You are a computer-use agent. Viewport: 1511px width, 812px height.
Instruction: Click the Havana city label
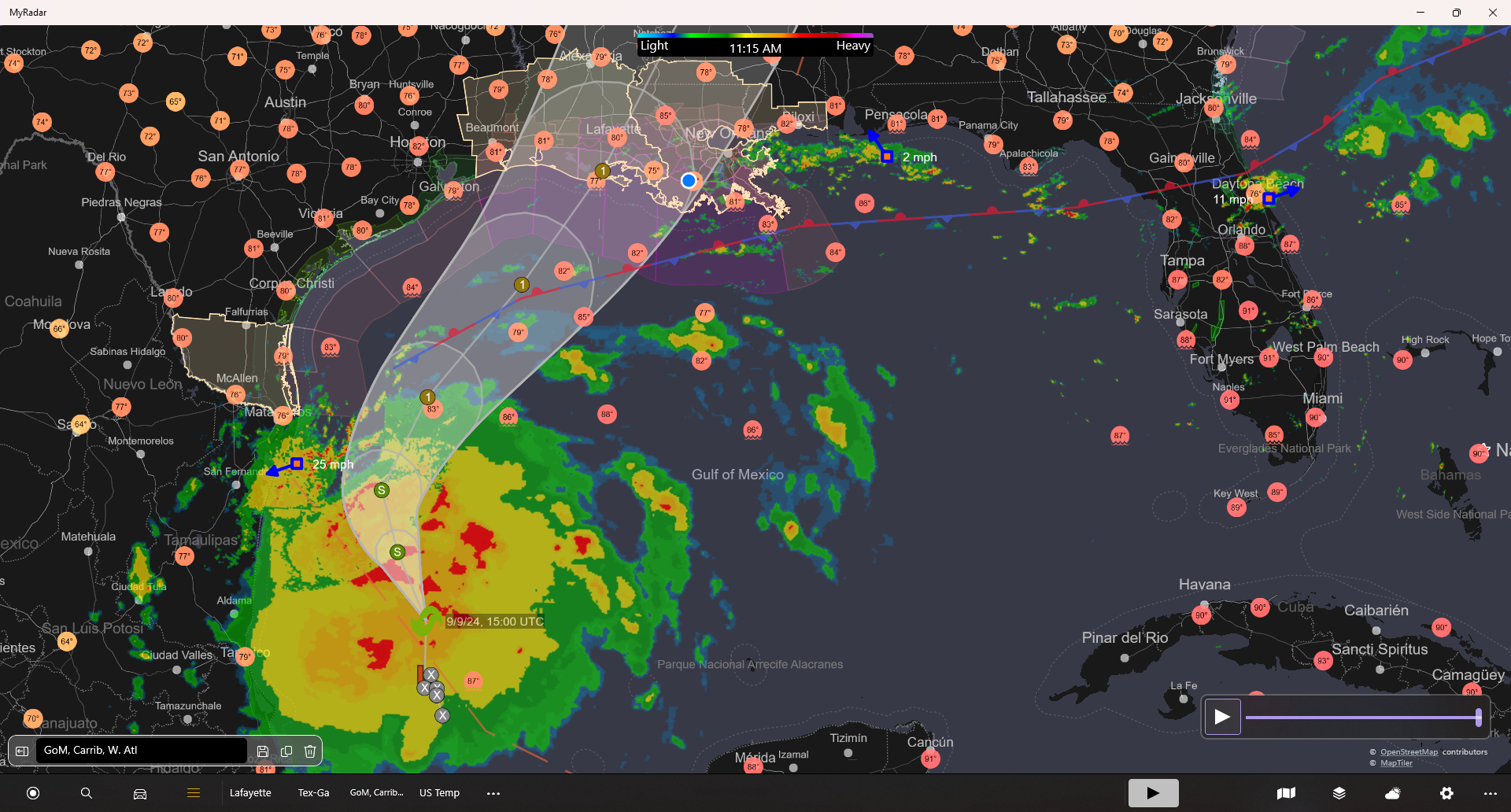(x=1204, y=585)
